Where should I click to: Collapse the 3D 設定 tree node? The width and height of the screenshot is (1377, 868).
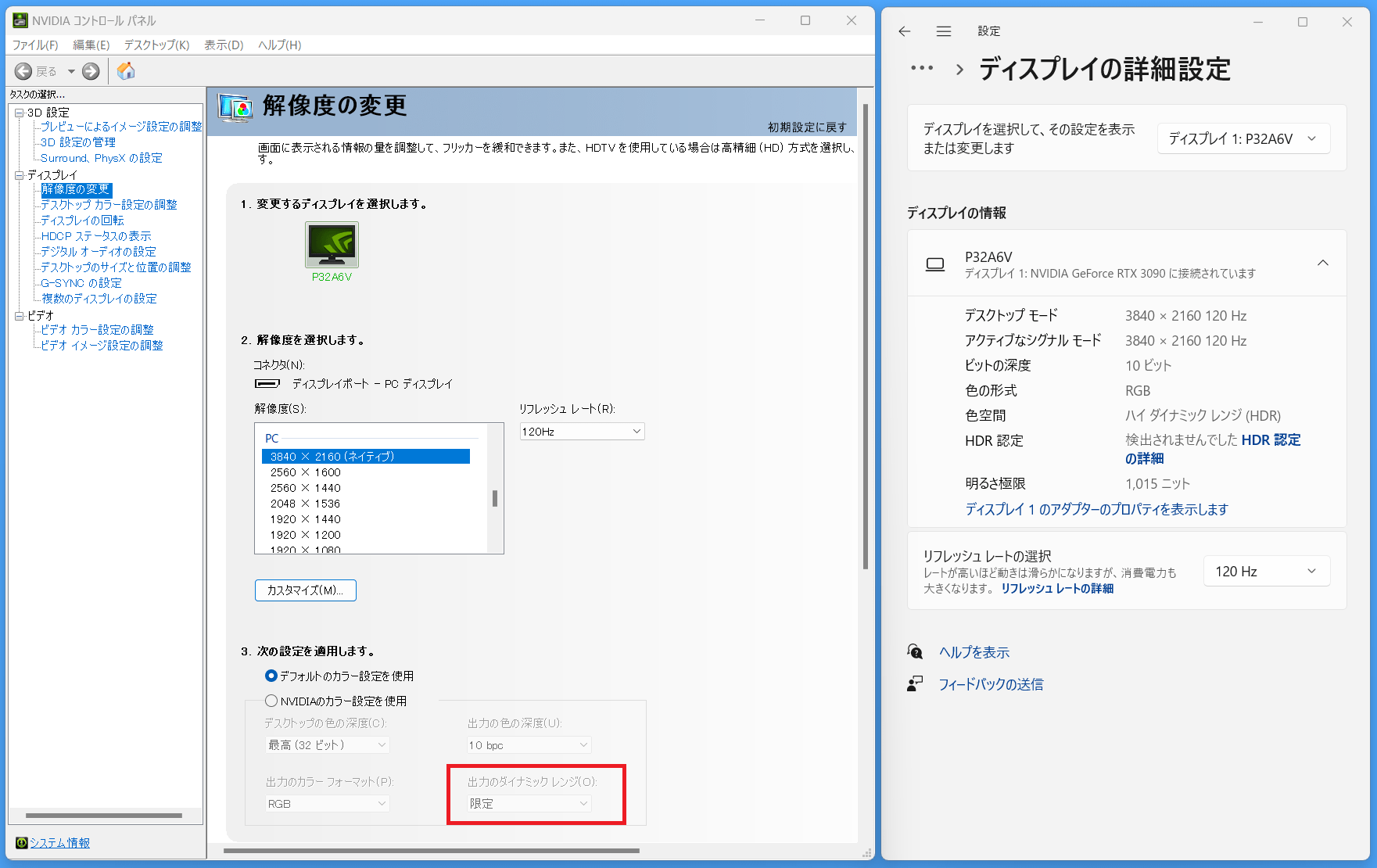19,113
